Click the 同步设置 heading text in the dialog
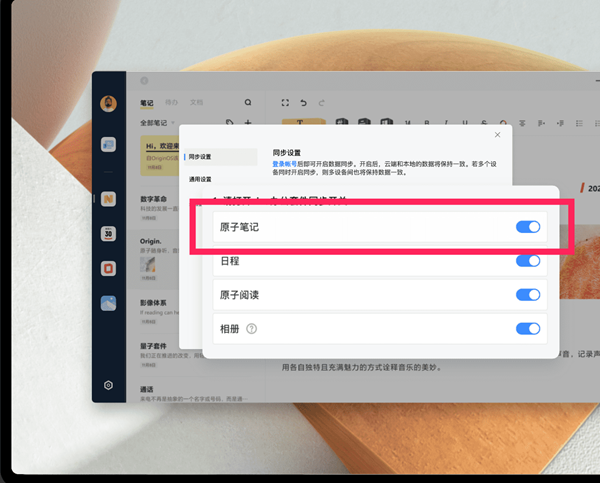The height and width of the screenshot is (483, 600). 287,153
